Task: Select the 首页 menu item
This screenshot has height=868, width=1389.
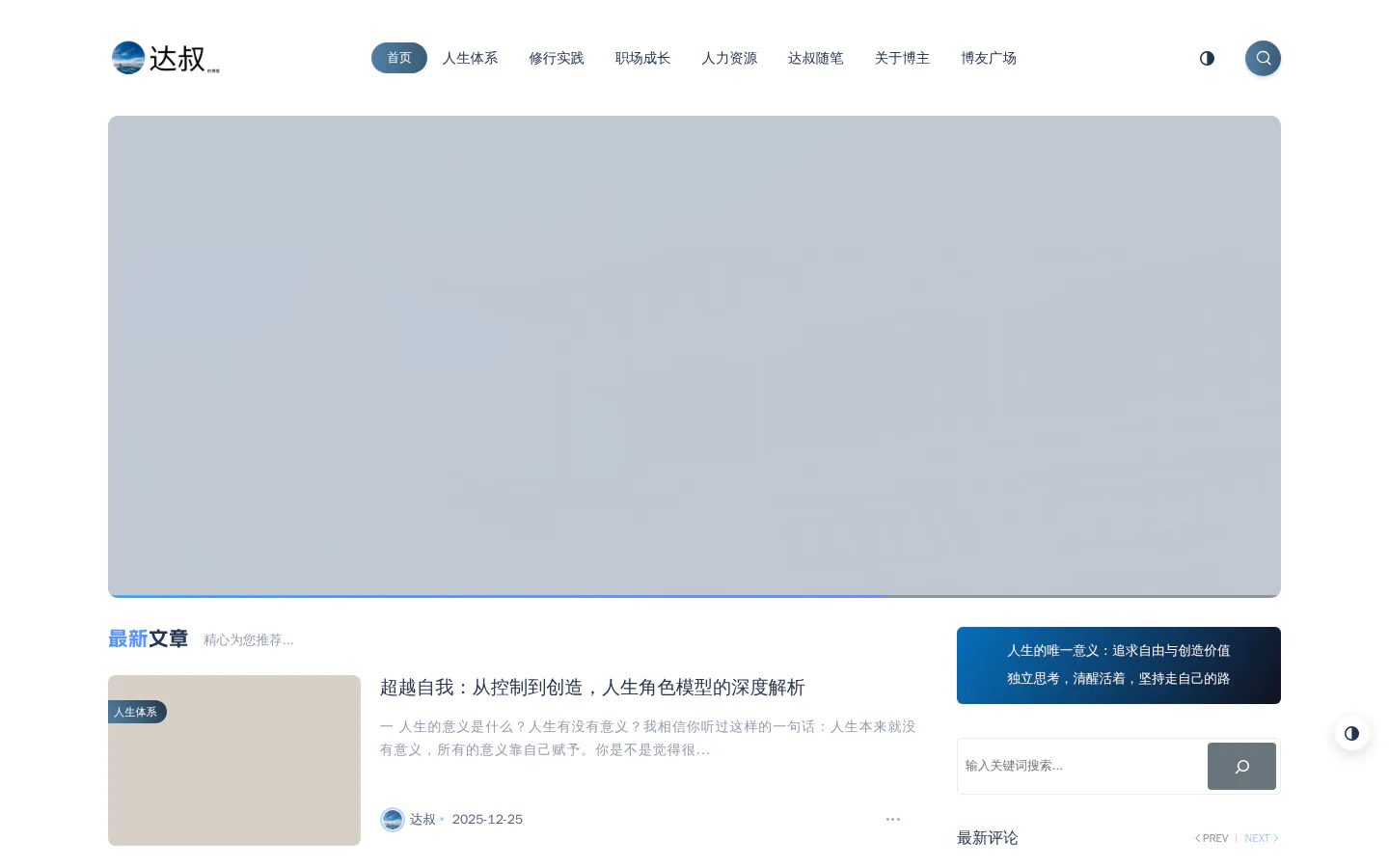Action: point(399,58)
